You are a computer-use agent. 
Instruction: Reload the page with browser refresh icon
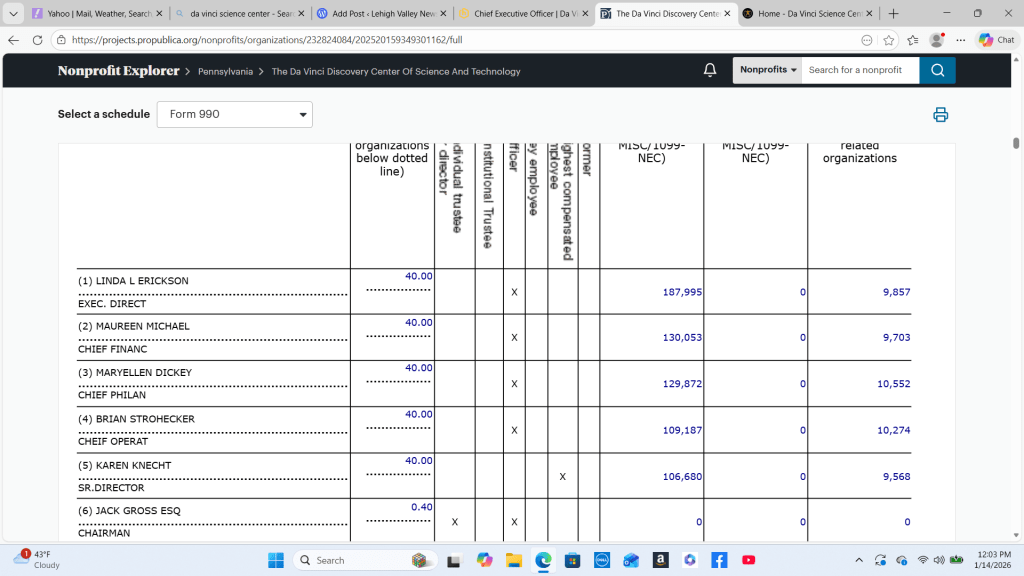pos(37,40)
